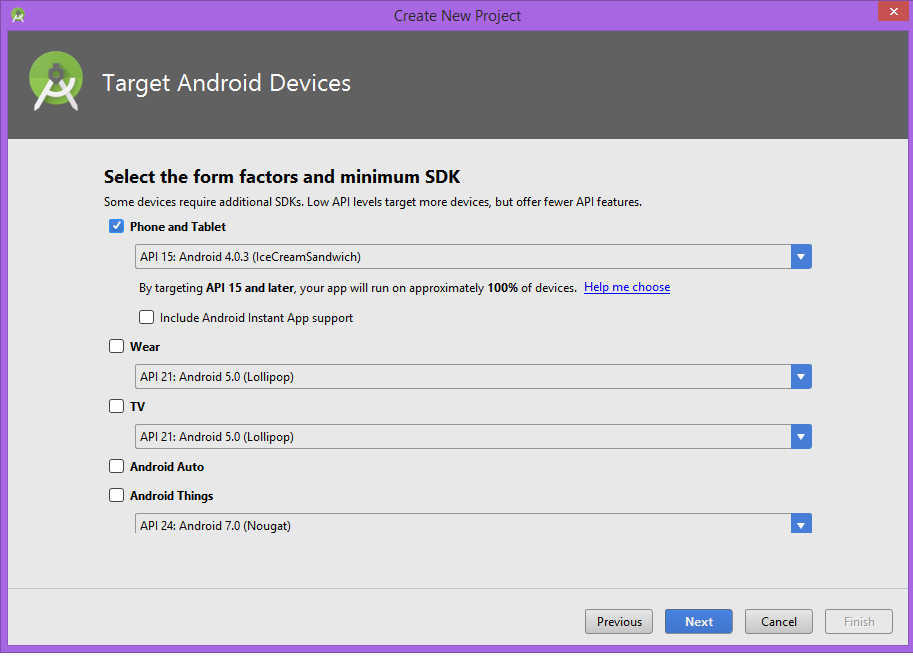This screenshot has height=656, width=913.
Task: Open the Phone and Tablet API dropdown
Action: click(x=800, y=256)
